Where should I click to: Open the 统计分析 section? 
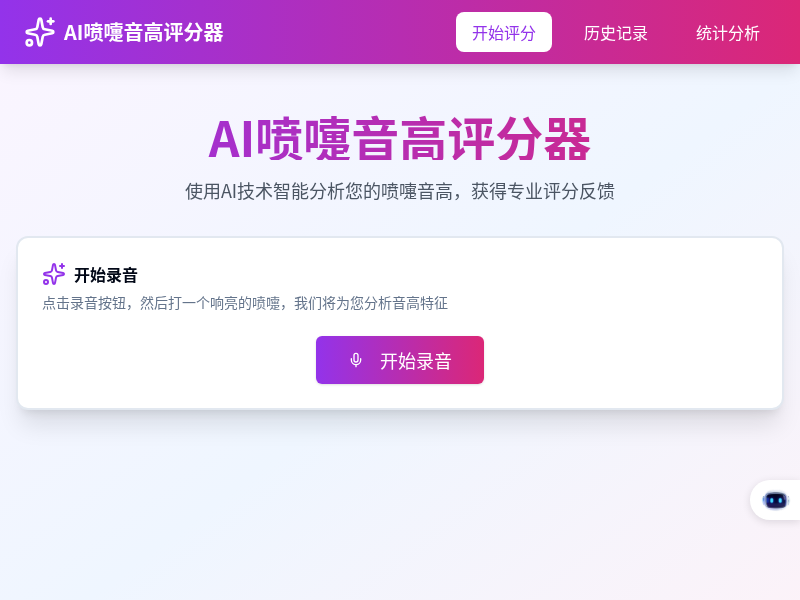point(727,33)
